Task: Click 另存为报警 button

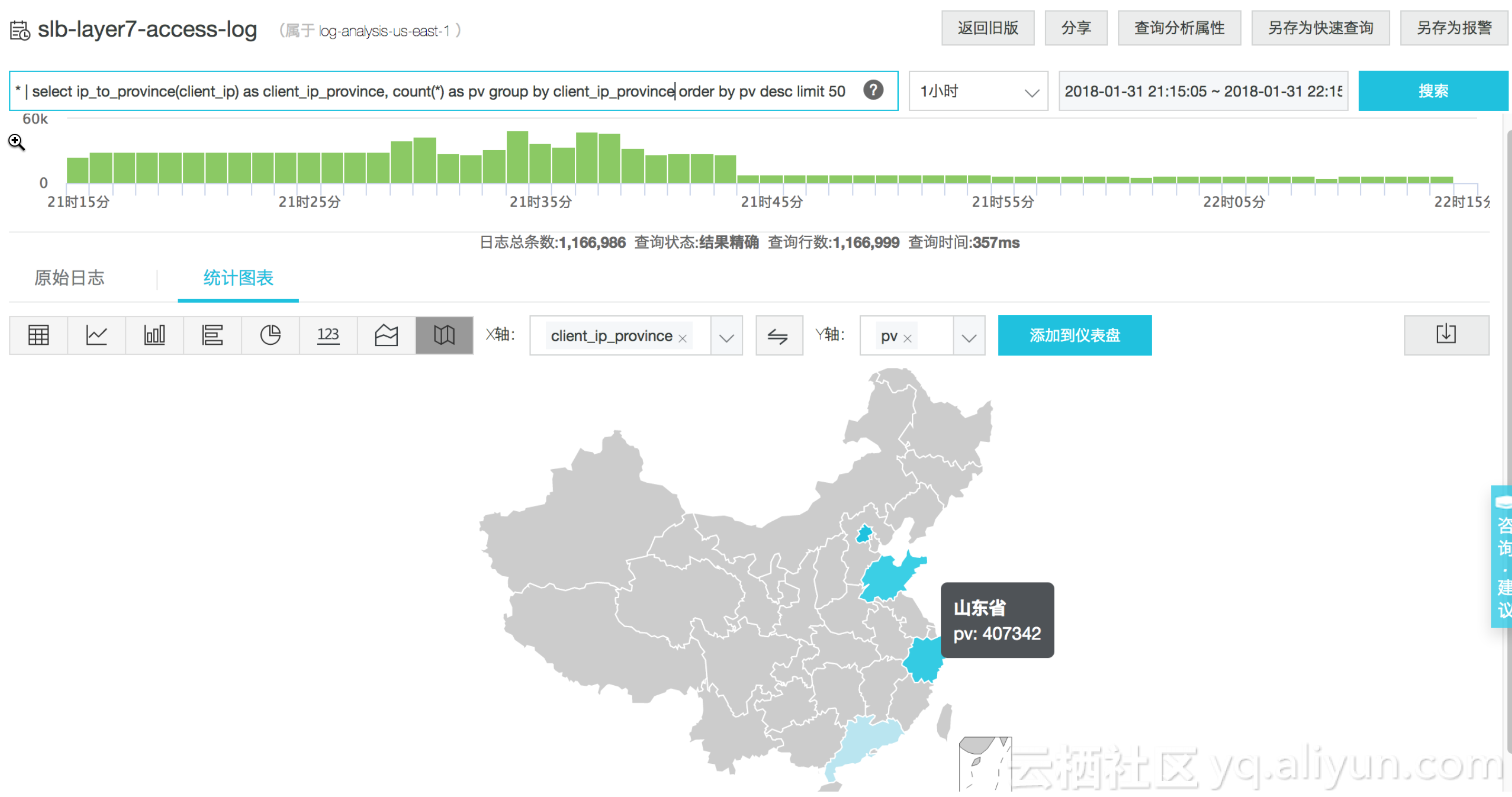Action: click(1454, 28)
